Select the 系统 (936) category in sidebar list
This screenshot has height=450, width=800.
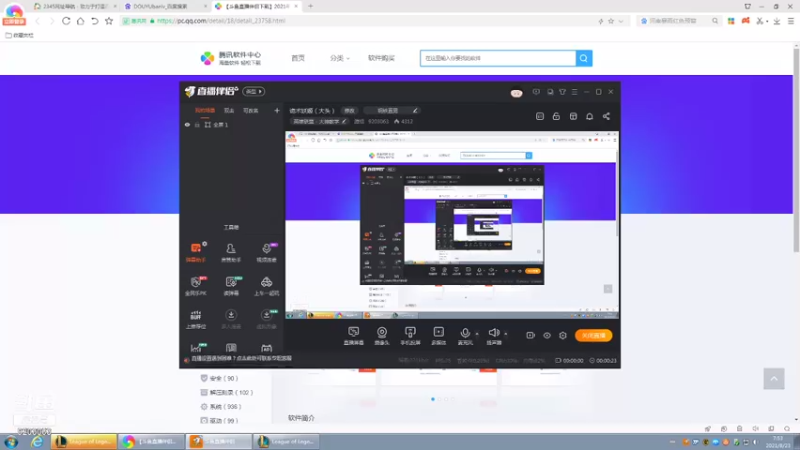click(x=221, y=407)
